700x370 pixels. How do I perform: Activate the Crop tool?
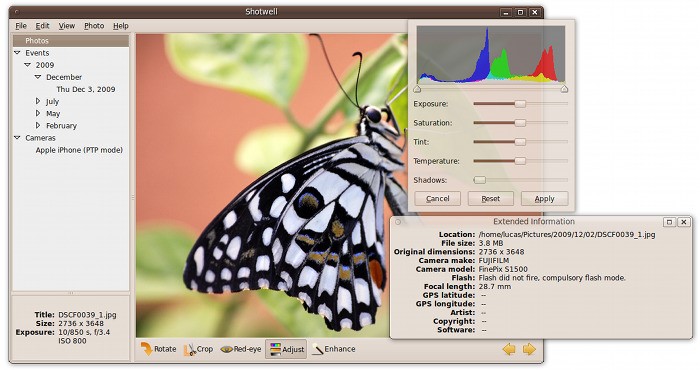pyautogui.click(x=199, y=349)
